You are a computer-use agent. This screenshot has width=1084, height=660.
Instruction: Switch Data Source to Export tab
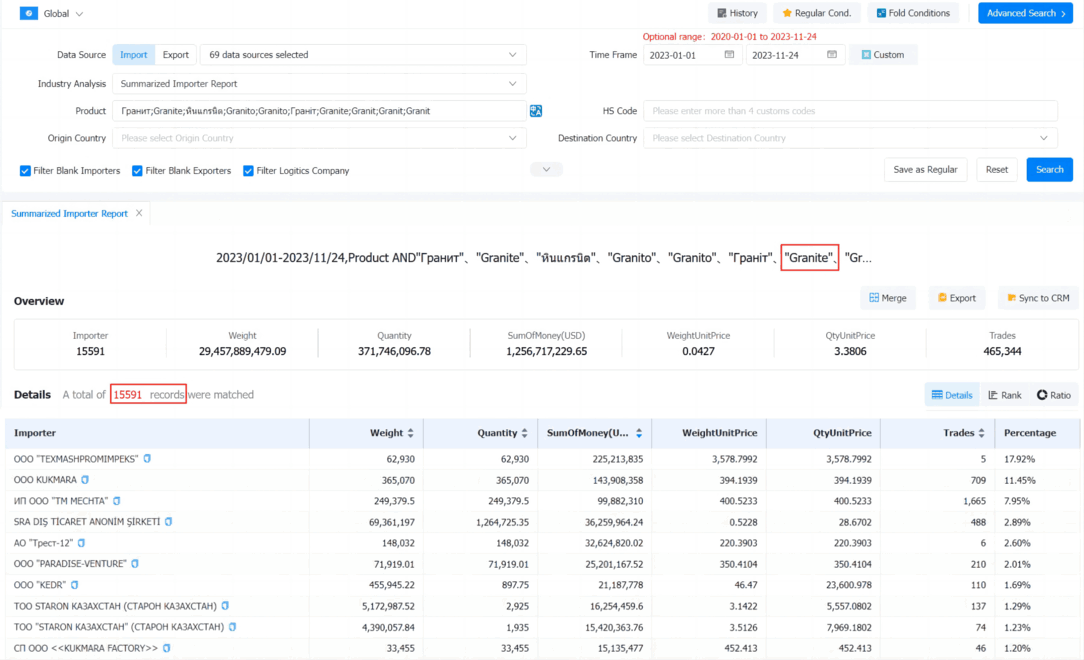(176, 55)
